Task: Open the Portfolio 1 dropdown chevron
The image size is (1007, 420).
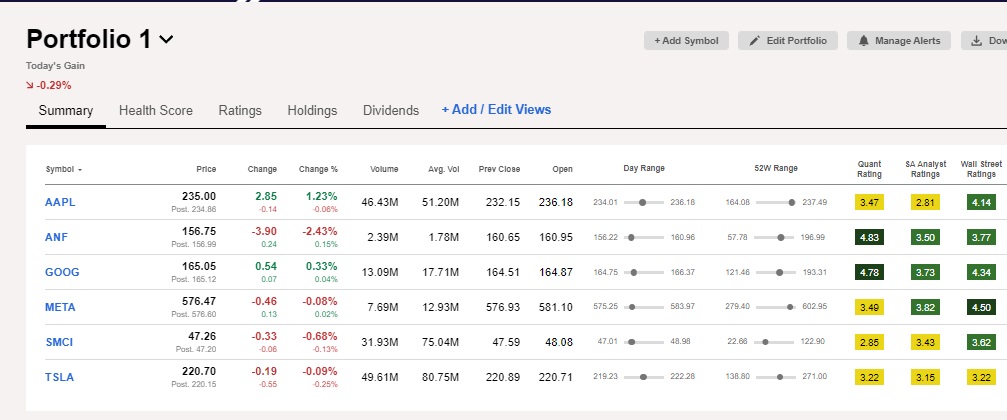Action: pyautogui.click(x=166, y=40)
